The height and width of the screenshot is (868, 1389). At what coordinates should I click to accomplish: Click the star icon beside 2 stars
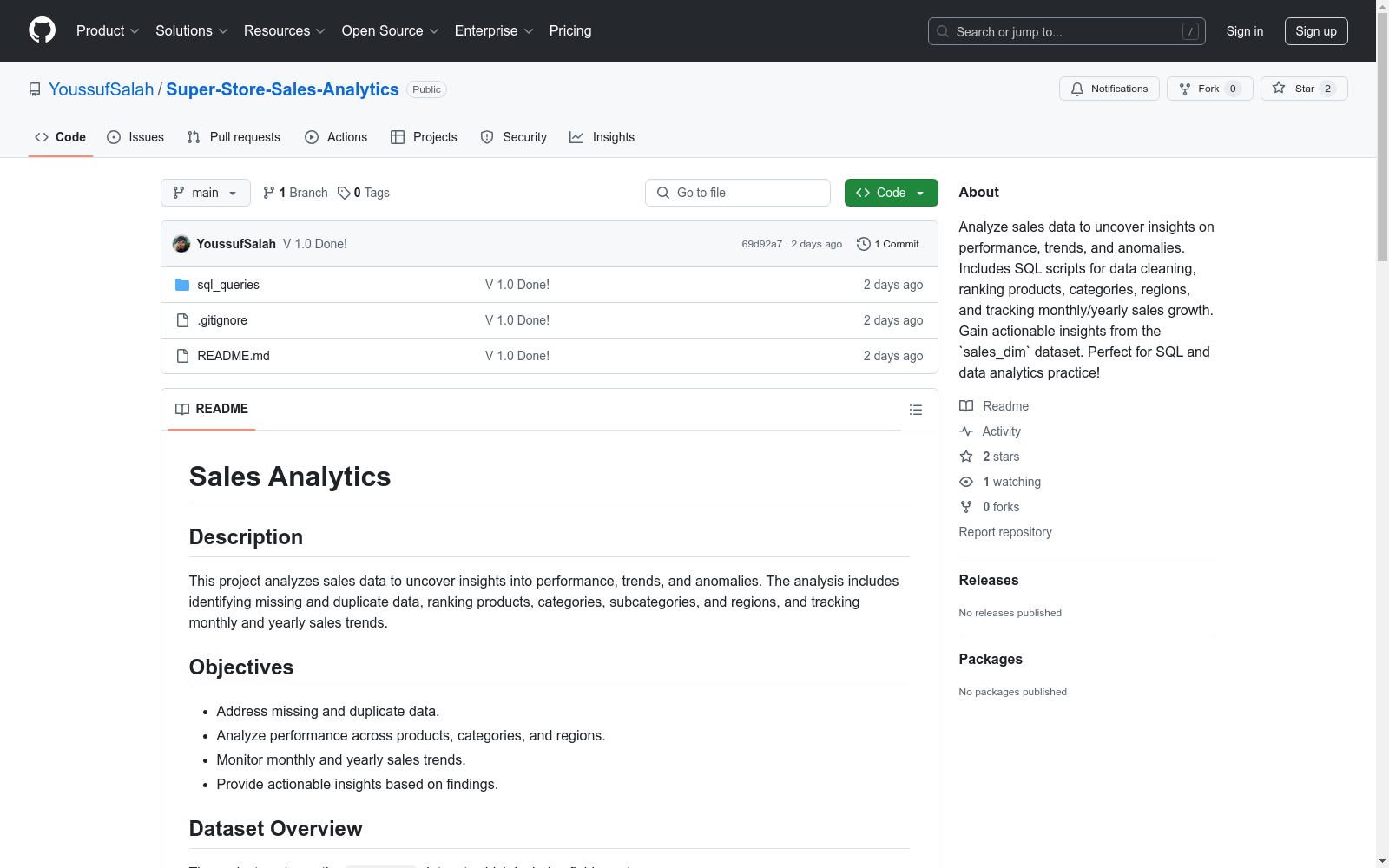[x=966, y=457]
